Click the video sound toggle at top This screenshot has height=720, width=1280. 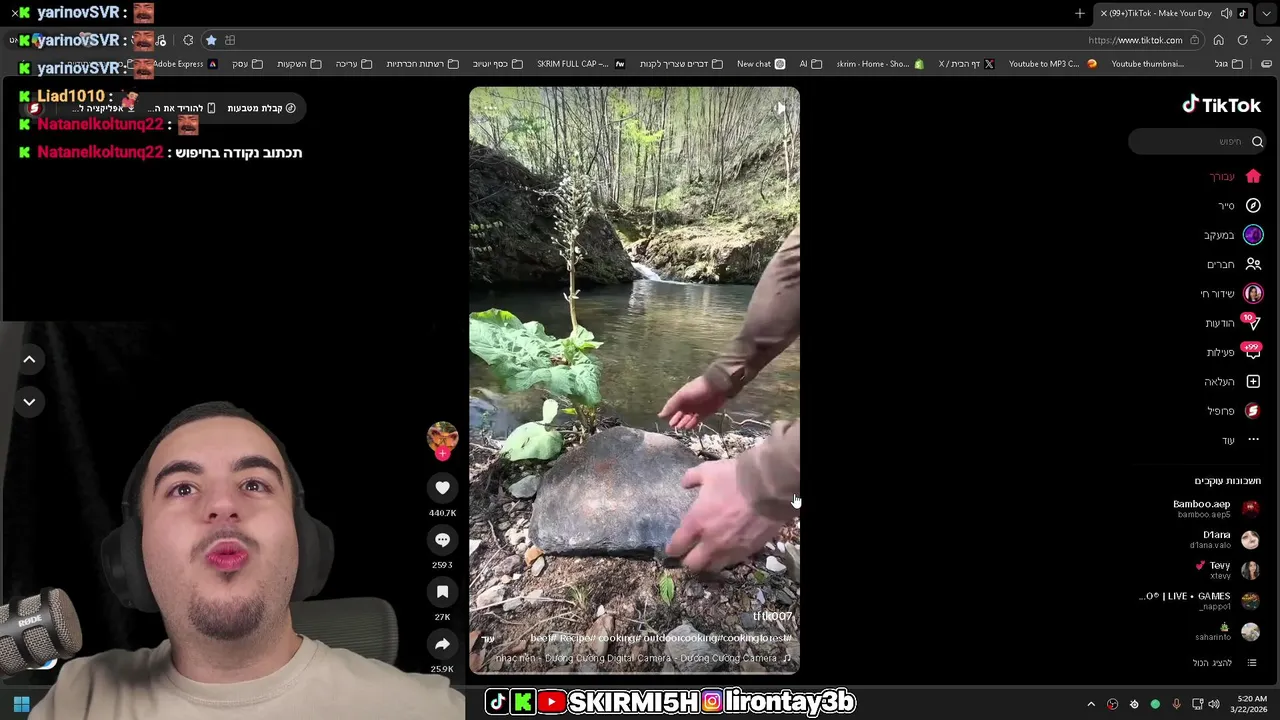click(781, 108)
